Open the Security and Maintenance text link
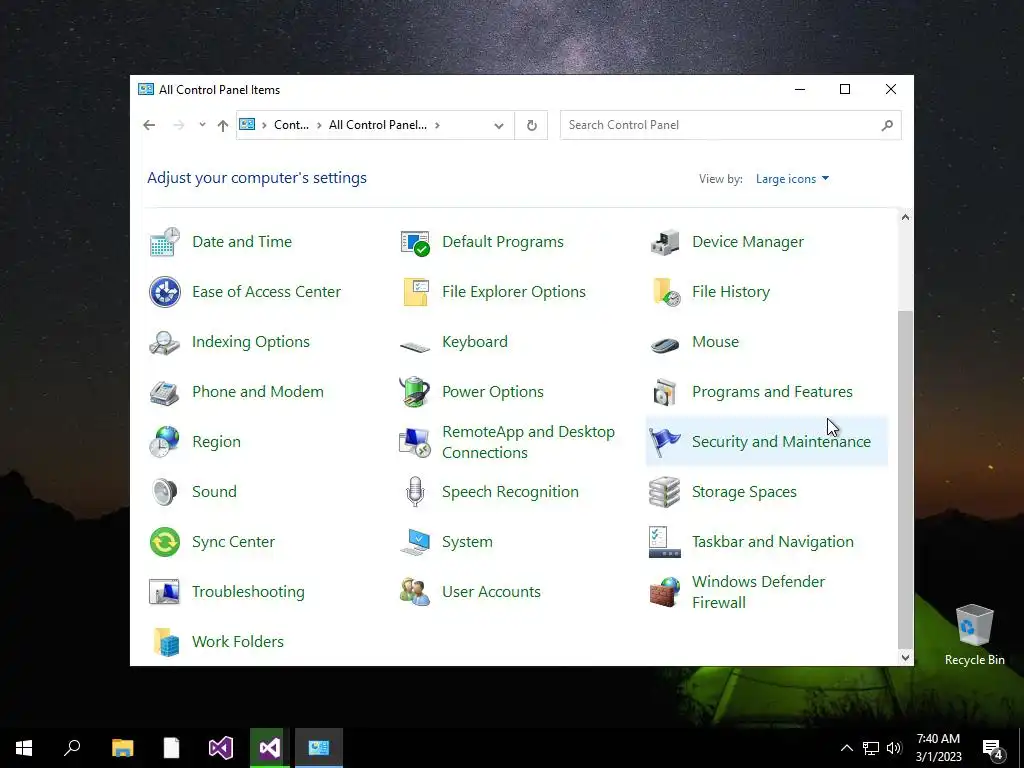1024x768 pixels. pyautogui.click(x=781, y=442)
